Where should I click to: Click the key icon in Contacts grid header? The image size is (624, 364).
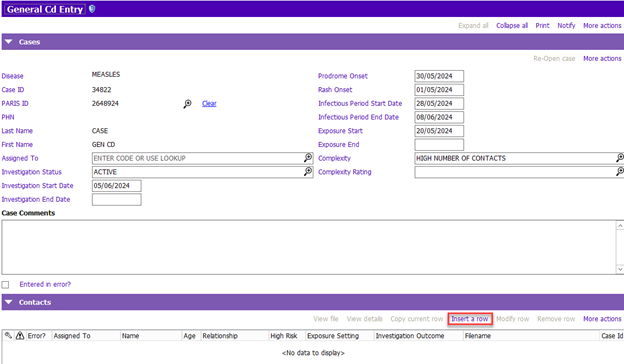click(x=8, y=335)
